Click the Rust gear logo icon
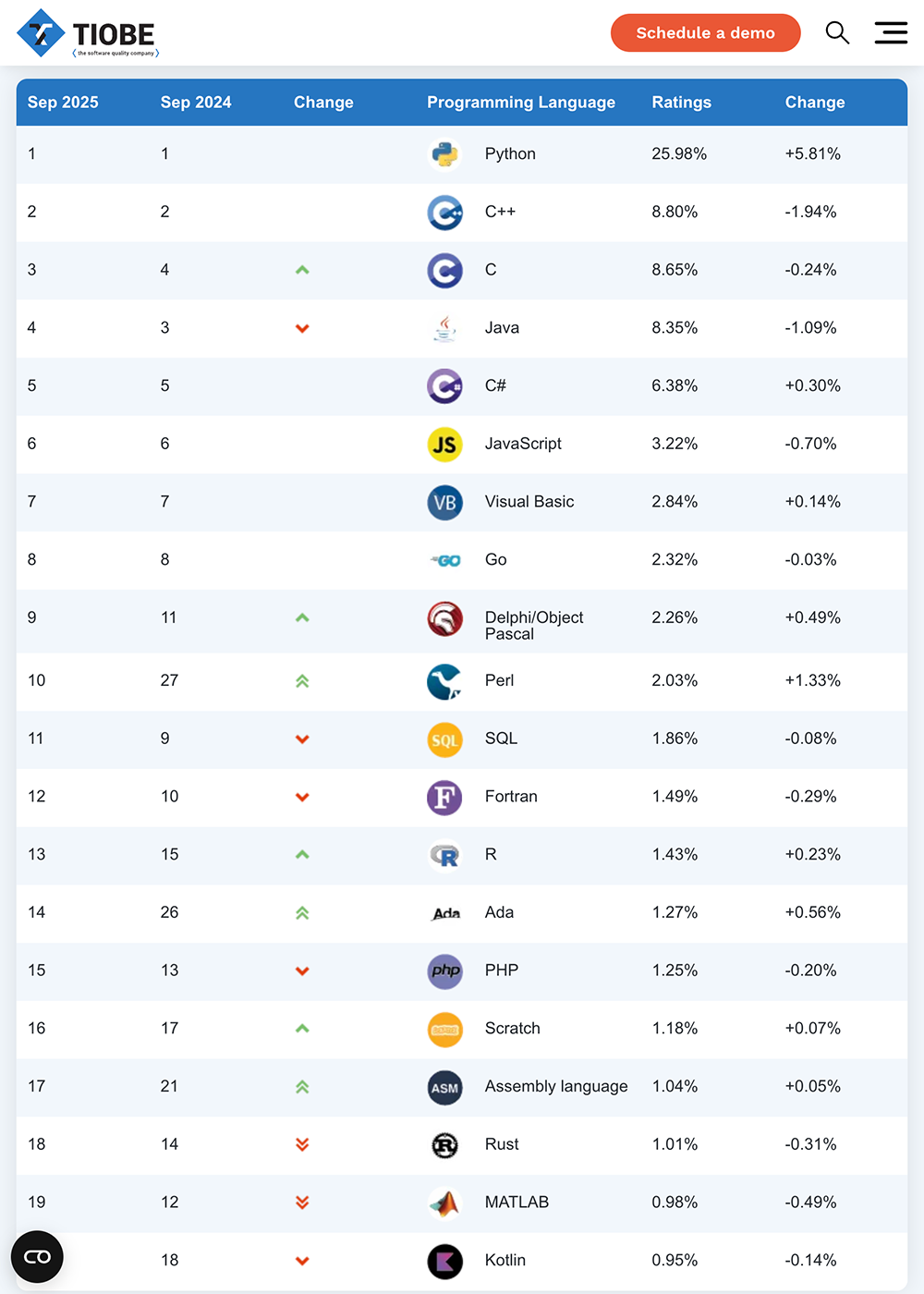Image resolution: width=924 pixels, height=1294 pixels. click(x=444, y=1145)
